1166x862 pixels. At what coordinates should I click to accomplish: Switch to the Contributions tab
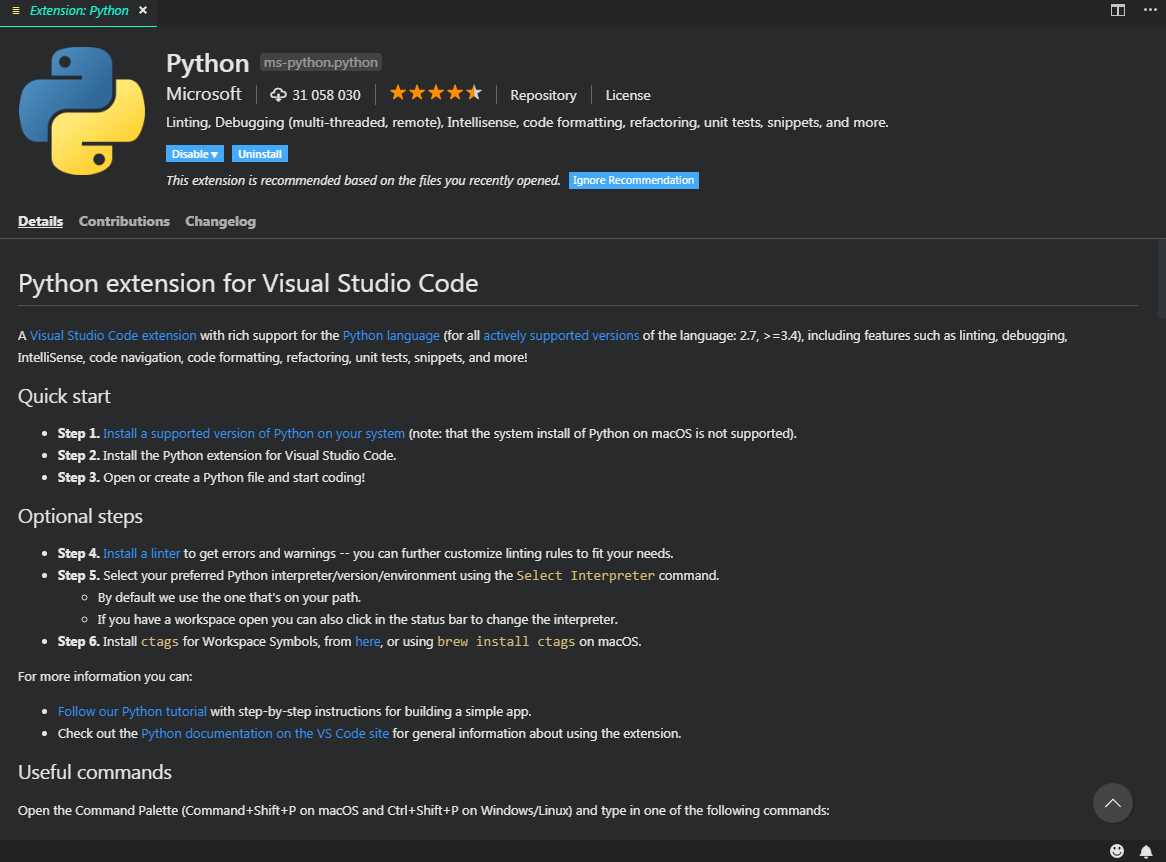[124, 221]
